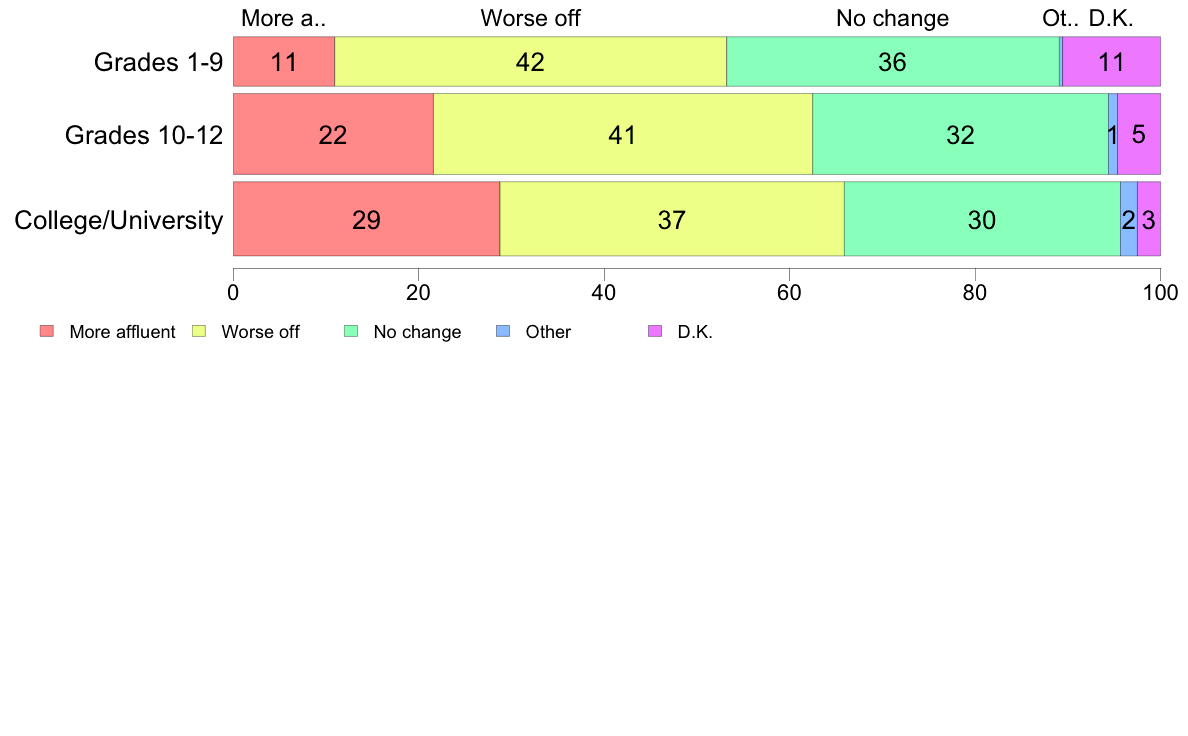Click the magenta D.K. legend swatch
The width and height of the screenshot is (1188, 736).
tap(655, 331)
